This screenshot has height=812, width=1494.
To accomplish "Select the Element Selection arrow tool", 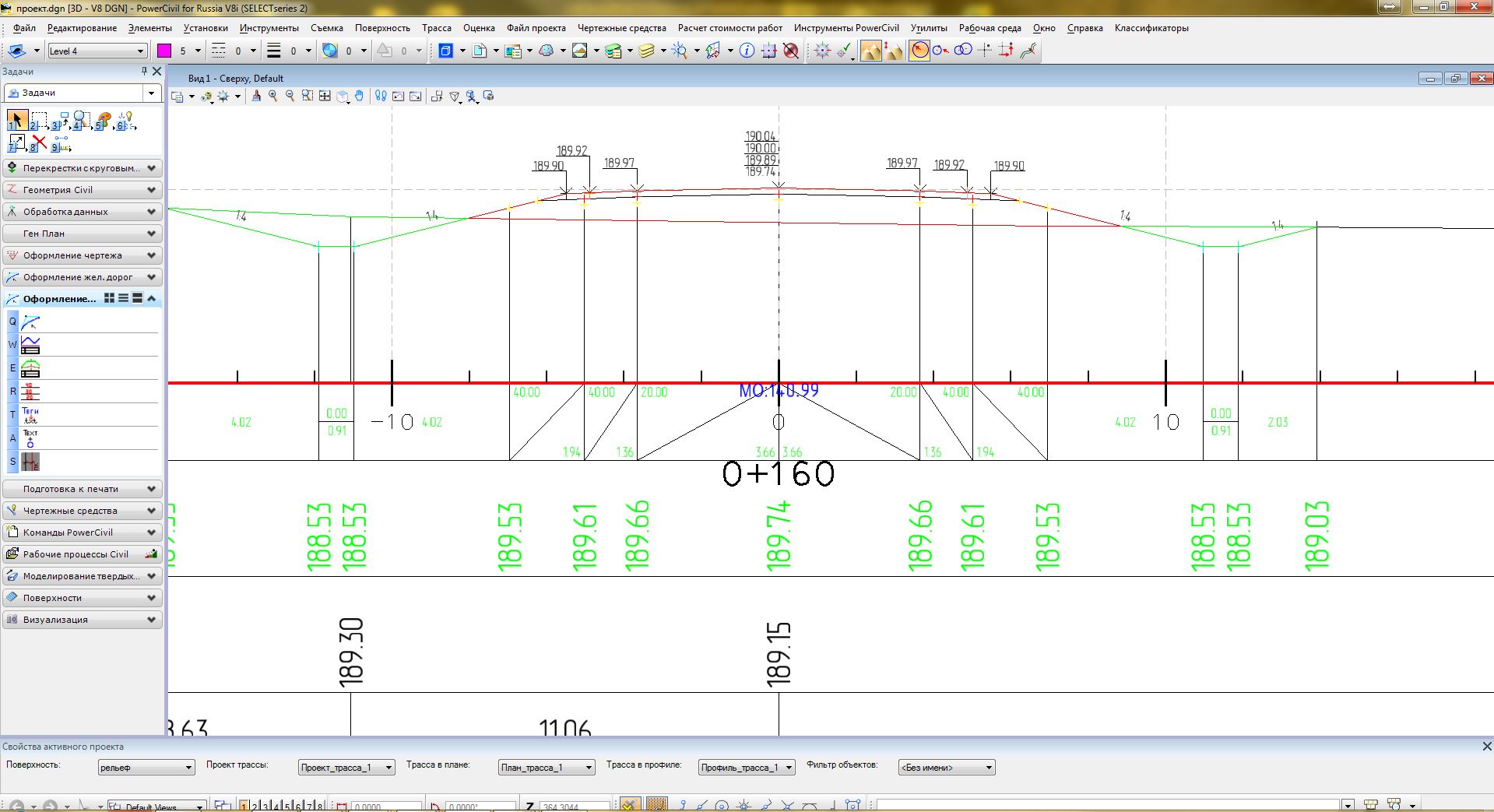I will click(16, 120).
